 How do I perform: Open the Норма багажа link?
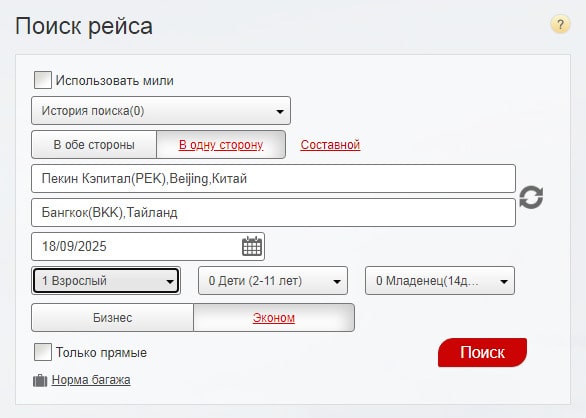coord(91,380)
